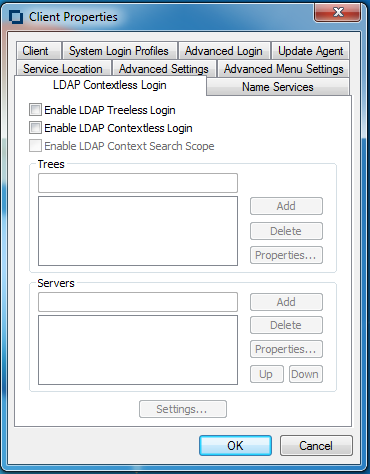This screenshot has height=474, width=370.
Task: Select the LDAP Contextless Login tab
Action: pos(110,85)
